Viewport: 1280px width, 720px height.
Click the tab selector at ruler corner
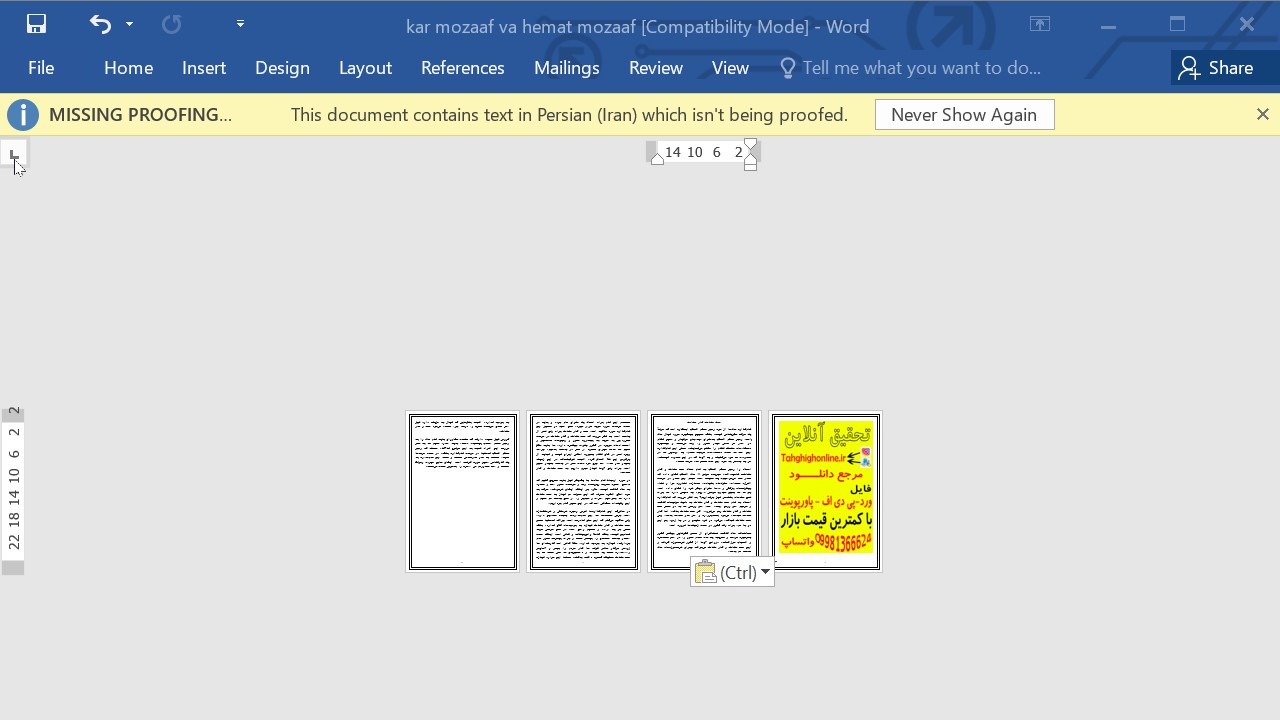pos(14,154)
